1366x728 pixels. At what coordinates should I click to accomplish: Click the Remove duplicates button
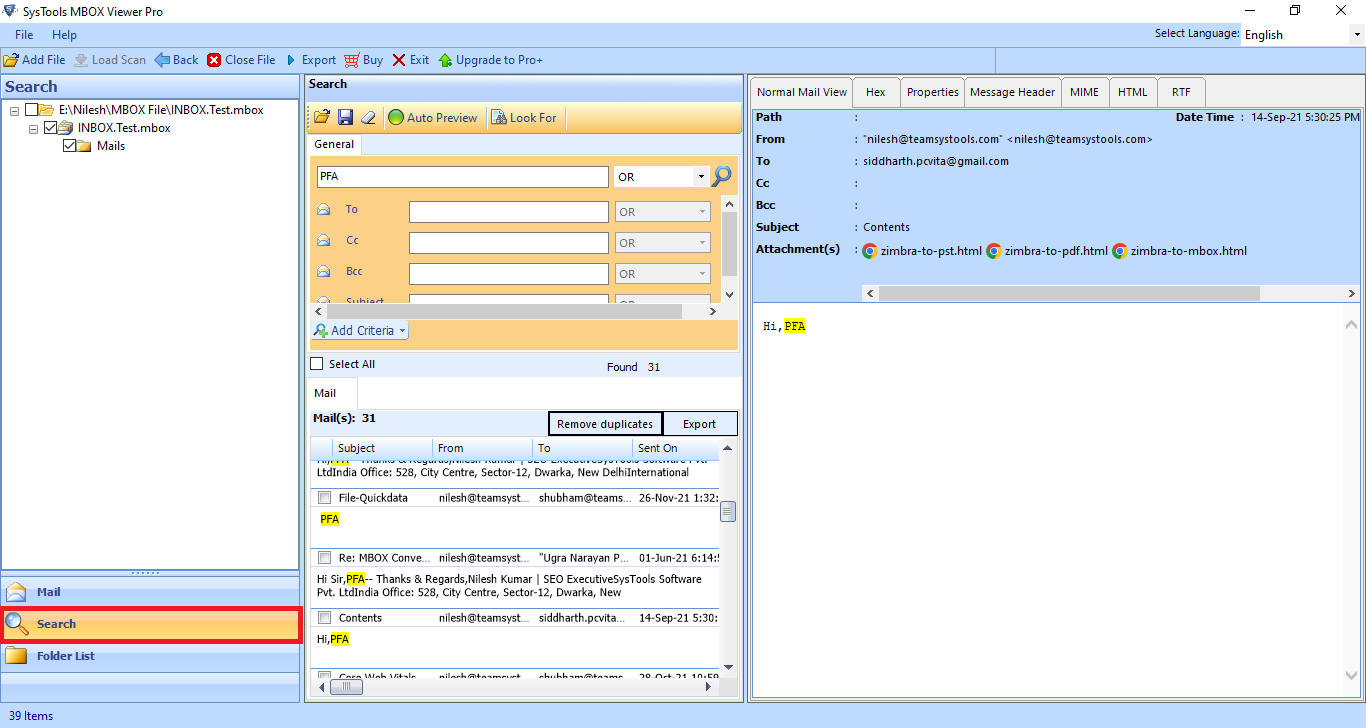[605, 424]
